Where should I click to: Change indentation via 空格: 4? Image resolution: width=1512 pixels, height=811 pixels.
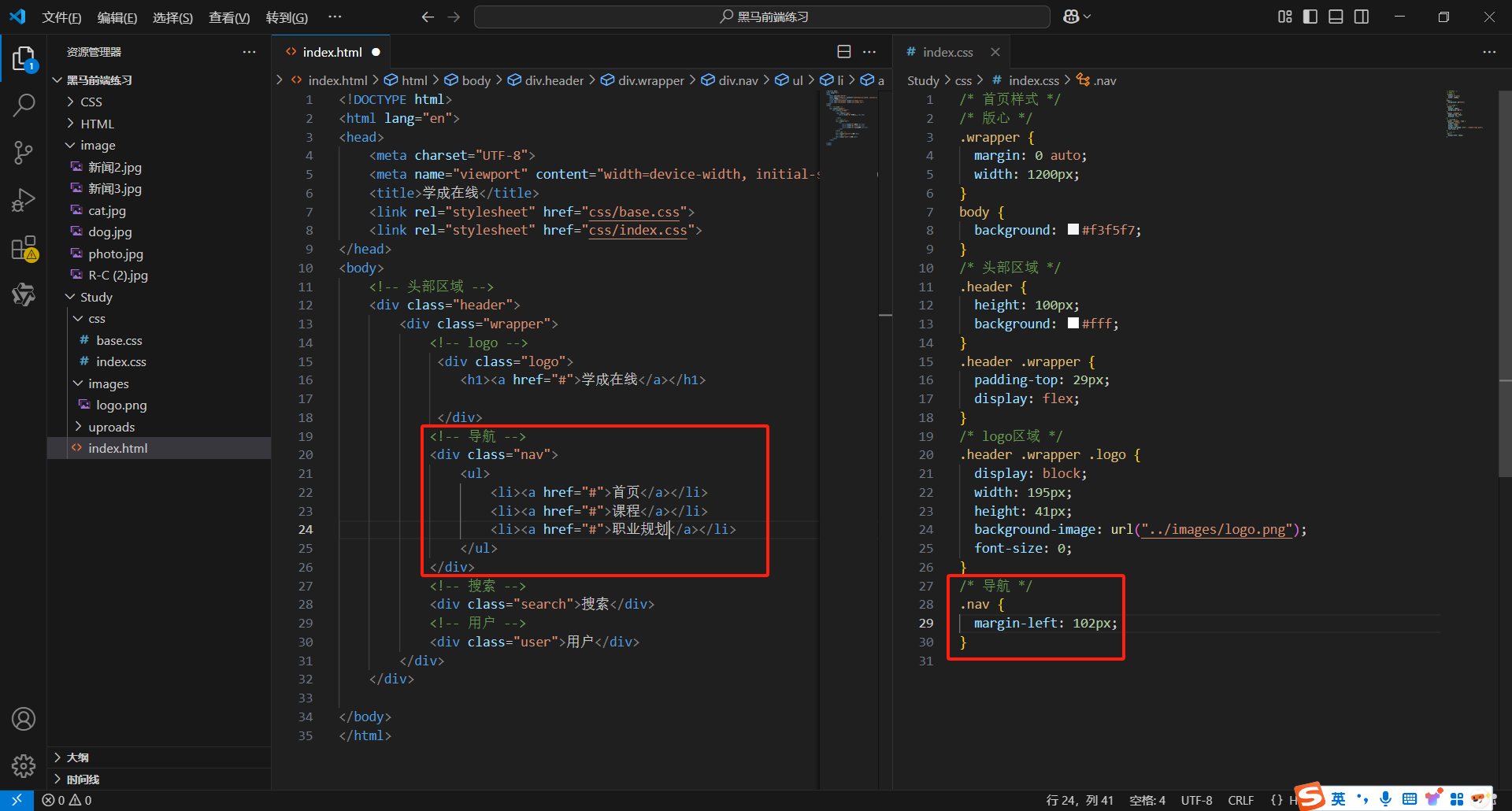coord(1147,800)
